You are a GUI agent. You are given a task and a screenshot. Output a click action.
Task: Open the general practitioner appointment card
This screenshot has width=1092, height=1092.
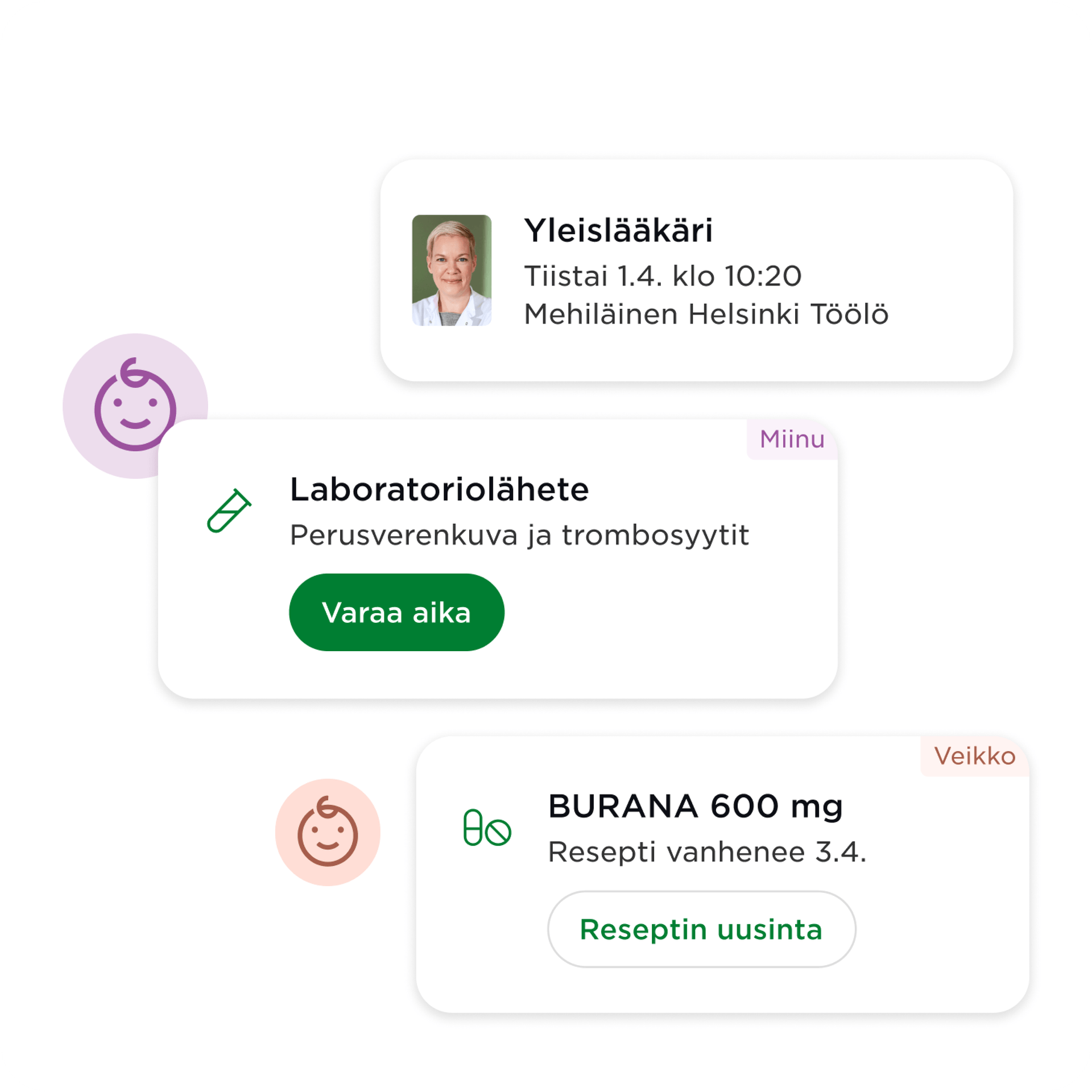(x=696, y=270)
